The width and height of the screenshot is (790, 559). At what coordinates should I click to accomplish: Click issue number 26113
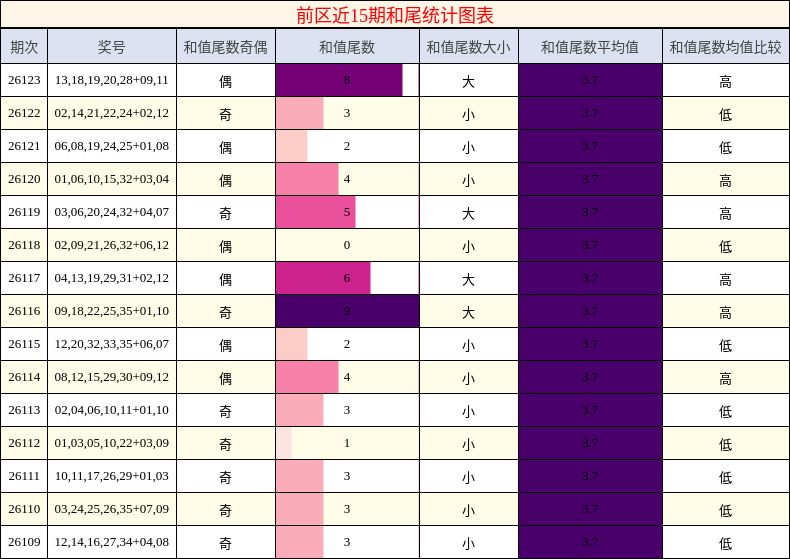24,410
